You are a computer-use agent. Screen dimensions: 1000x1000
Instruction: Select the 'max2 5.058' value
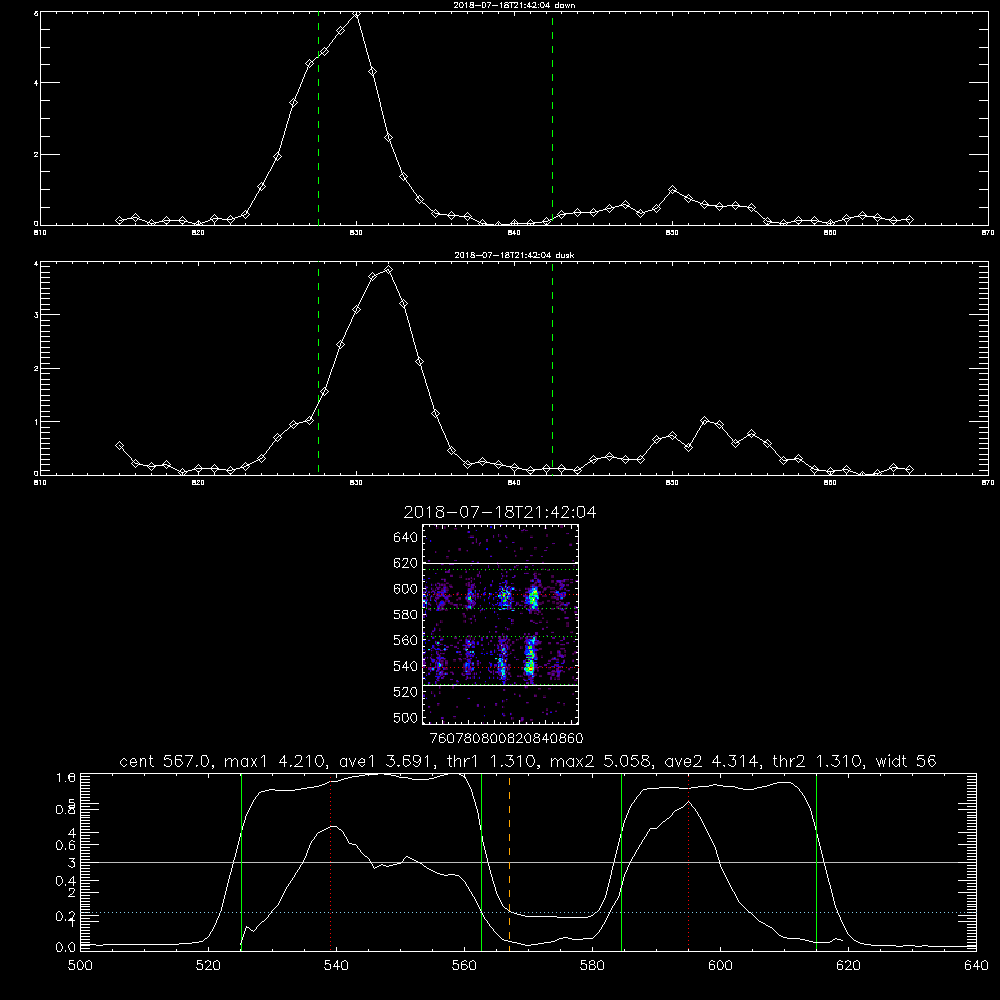[x=601, y=761]
